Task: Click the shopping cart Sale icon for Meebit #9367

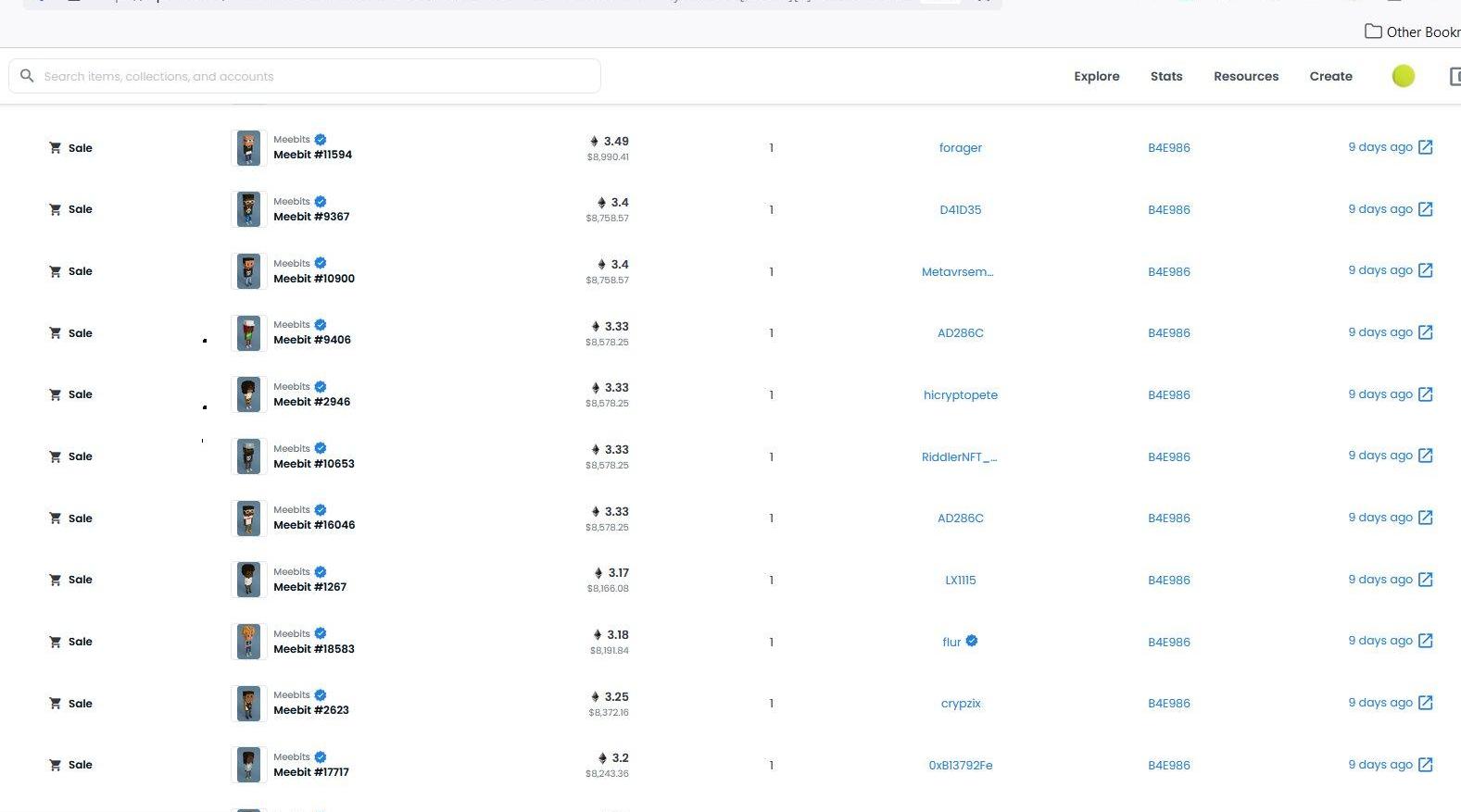Action: (55, 209)
